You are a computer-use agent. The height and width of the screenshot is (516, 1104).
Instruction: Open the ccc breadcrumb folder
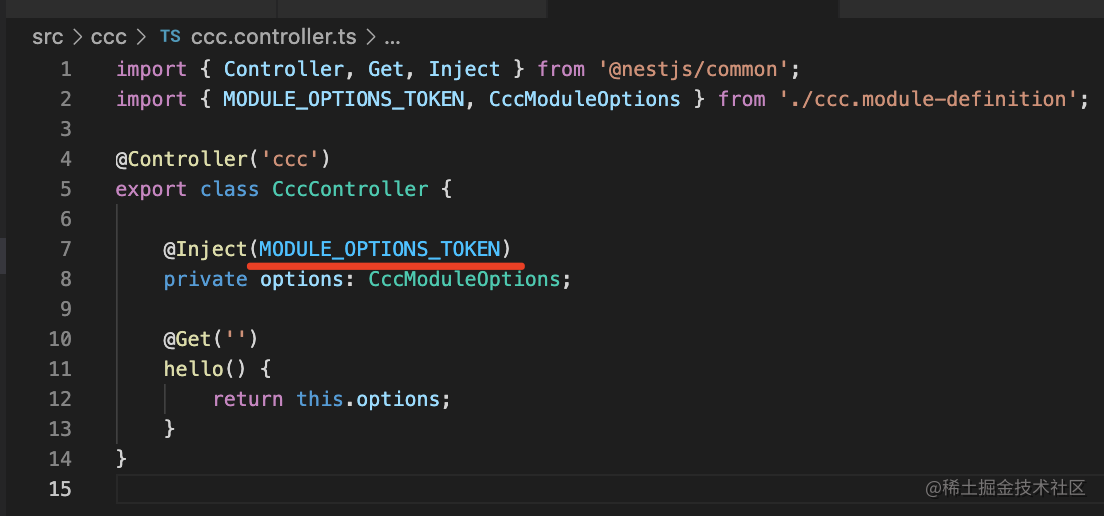109,38
